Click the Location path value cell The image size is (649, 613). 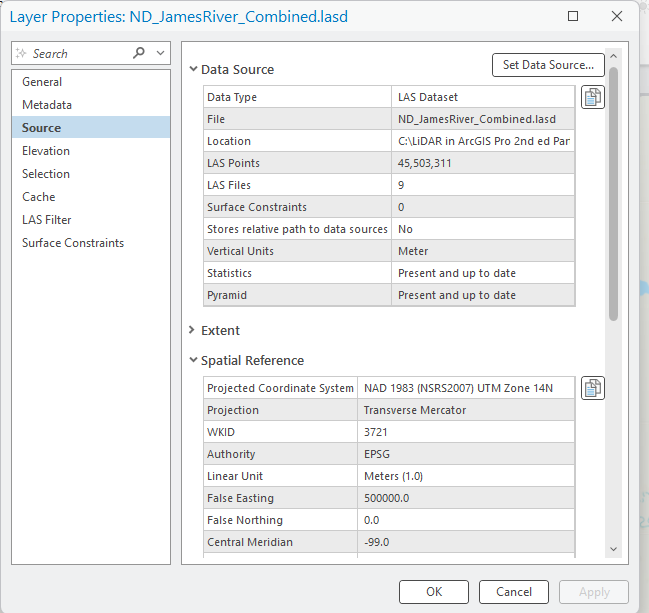(483, 141)
